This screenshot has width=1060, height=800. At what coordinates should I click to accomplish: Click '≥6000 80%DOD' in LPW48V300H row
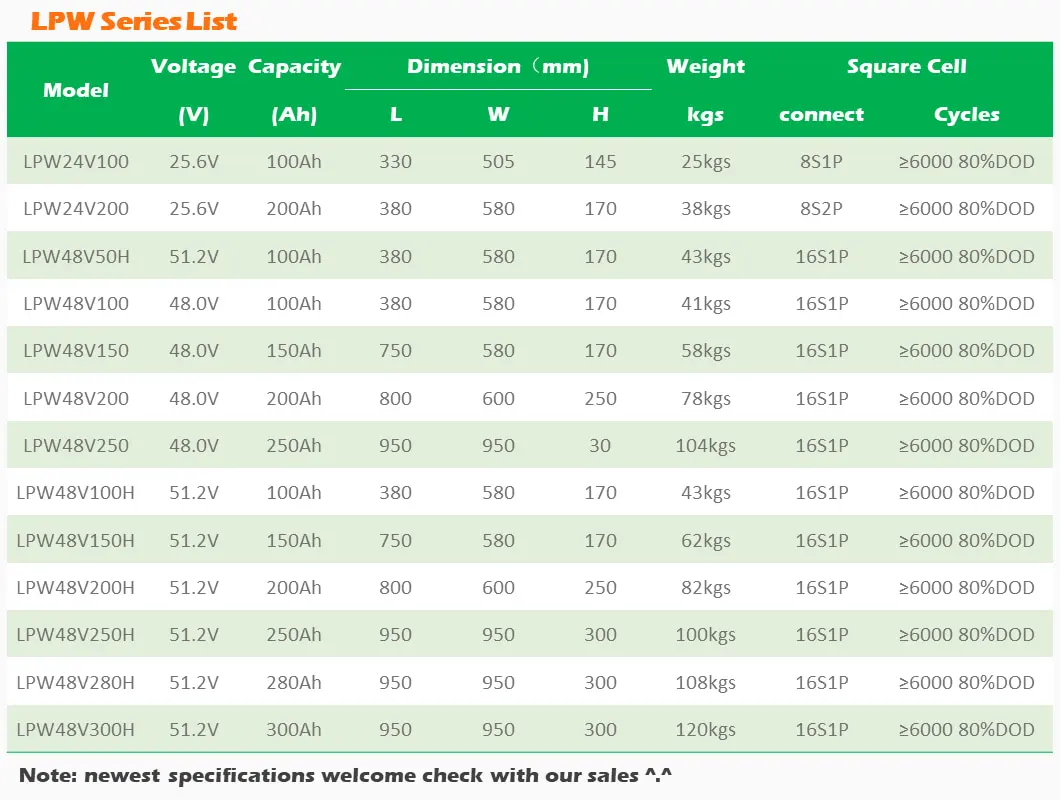pyautogui.click(x=967, y=730)
